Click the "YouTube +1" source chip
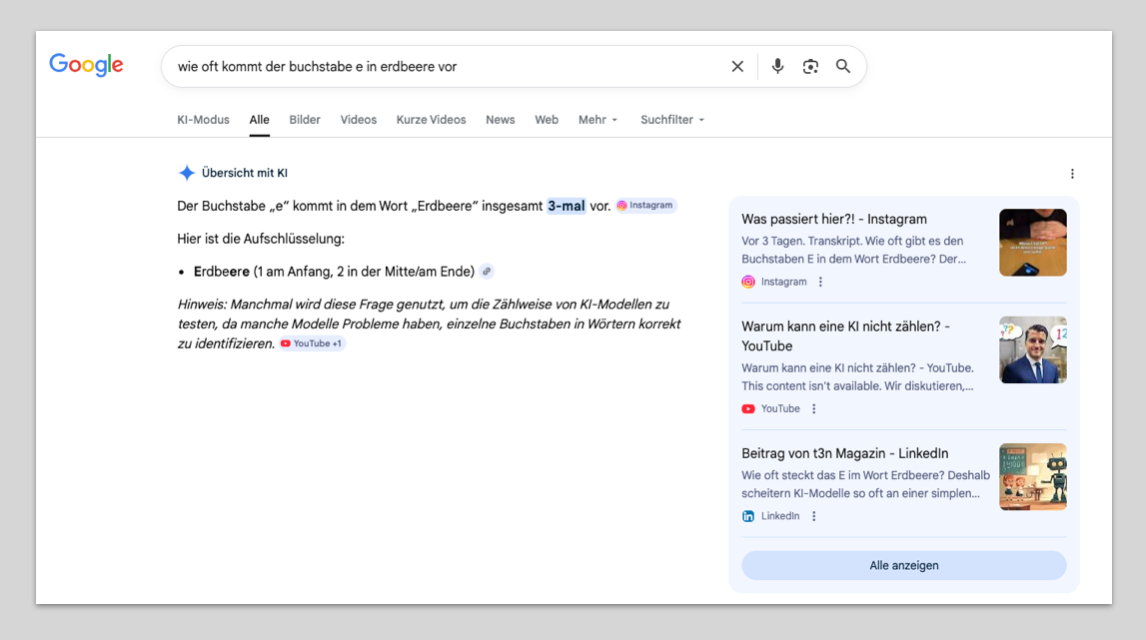1146x640 pixels. (311, 343)
